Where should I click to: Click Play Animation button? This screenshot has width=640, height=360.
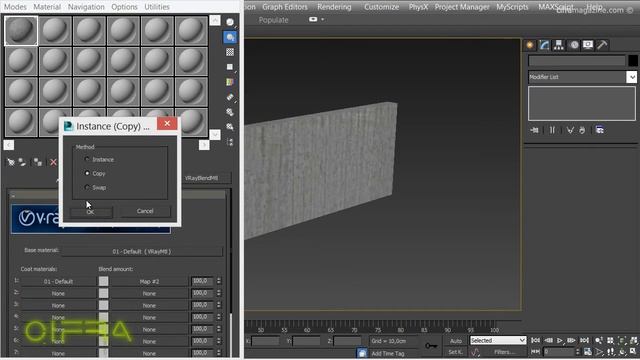click(x=560, y=340)
